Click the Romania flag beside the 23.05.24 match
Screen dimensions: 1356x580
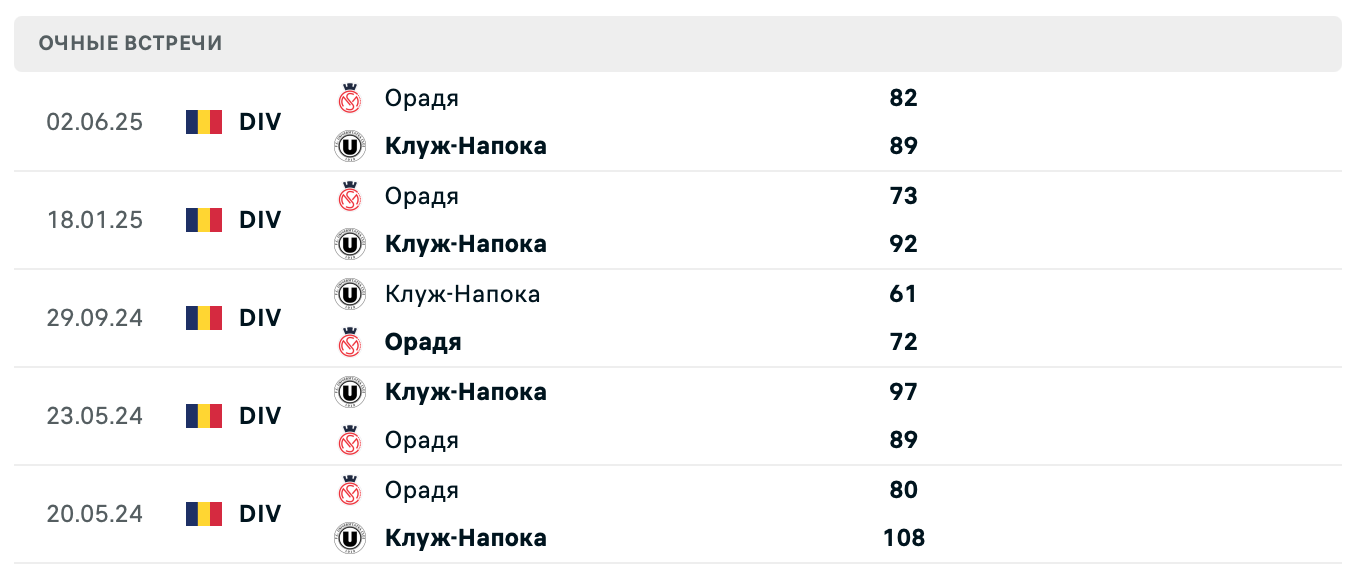click(203, 416)
